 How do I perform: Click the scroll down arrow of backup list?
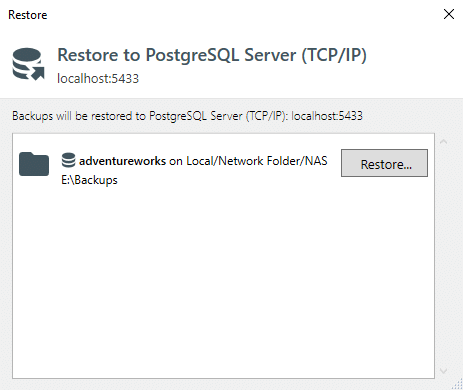[443, 371]
